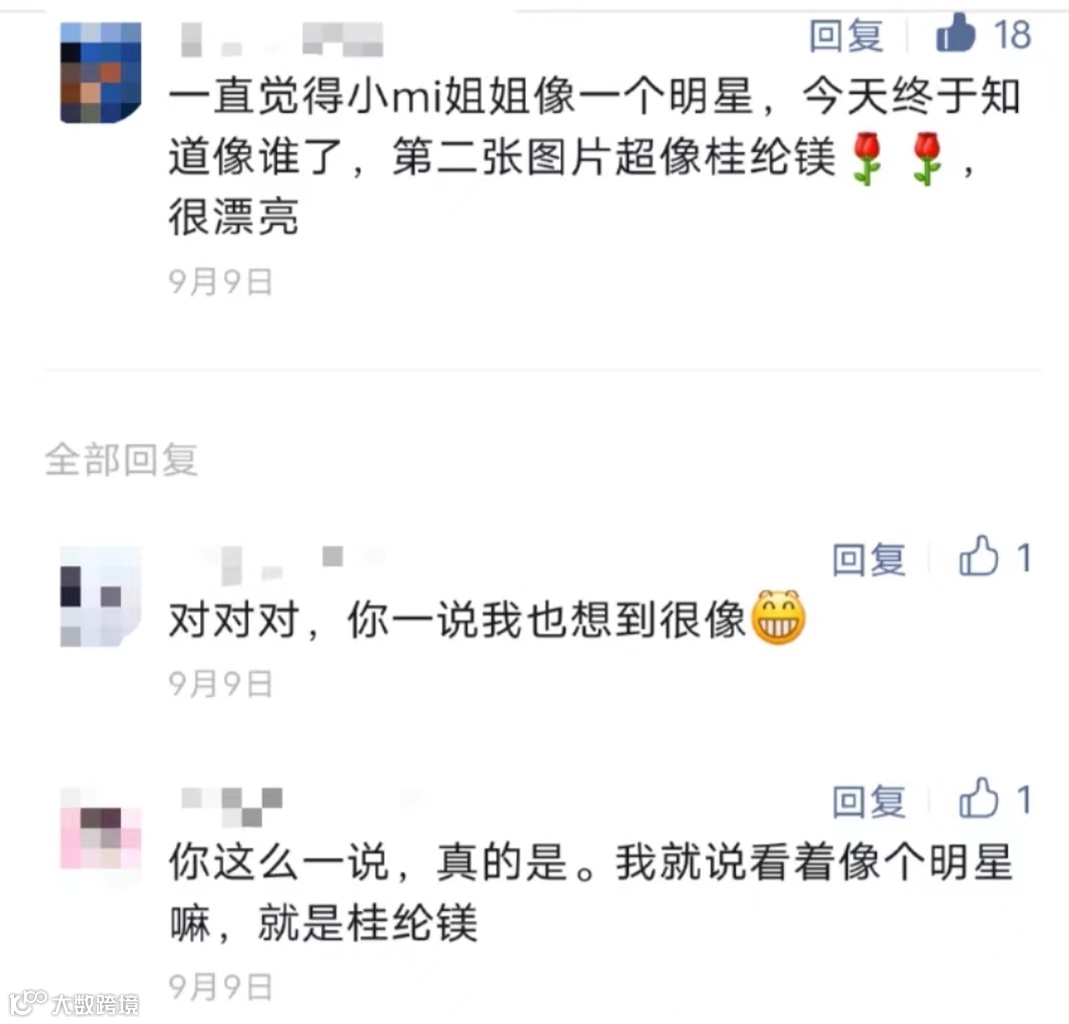
Task: Click the like count 18 on top comment
Action: click(1012, 35)
